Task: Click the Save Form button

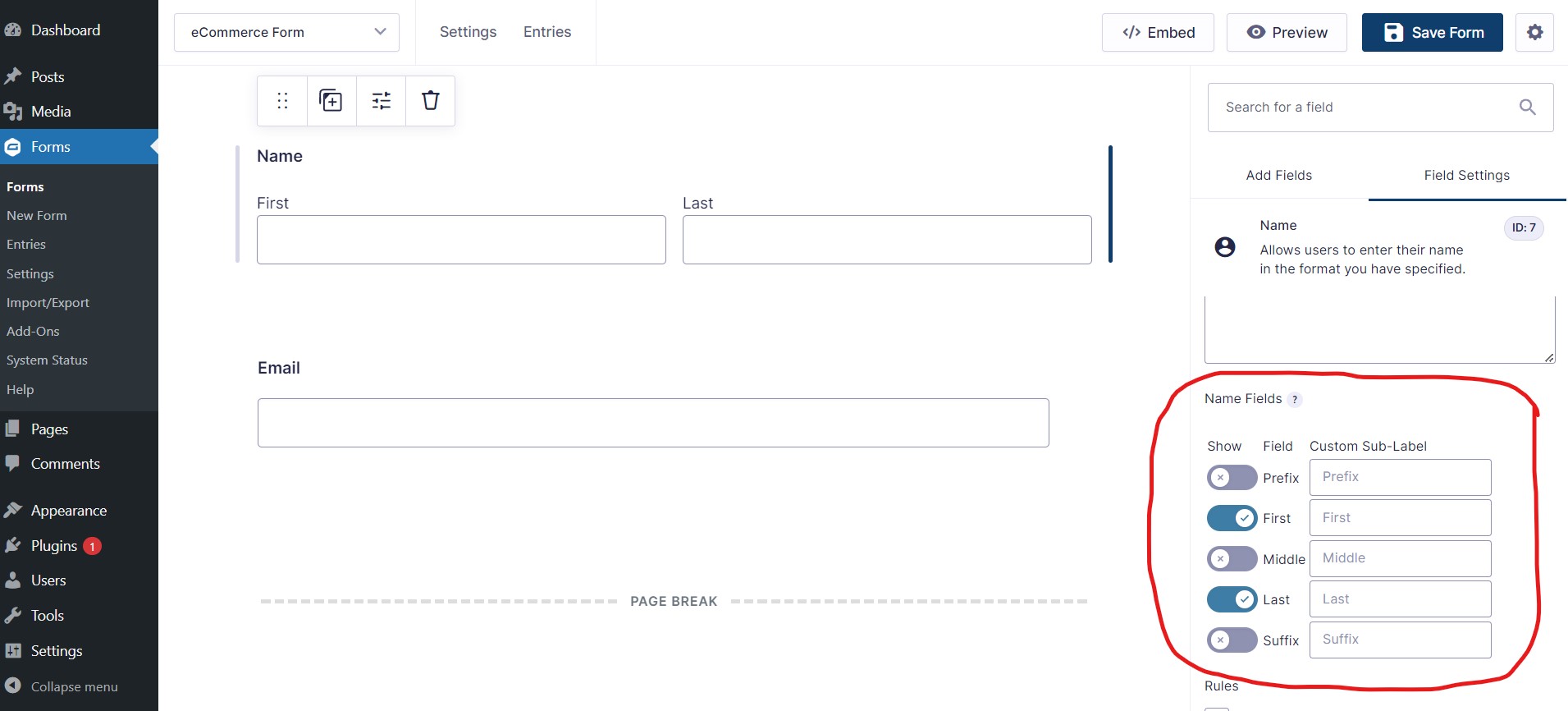Action: point(1432,33)
